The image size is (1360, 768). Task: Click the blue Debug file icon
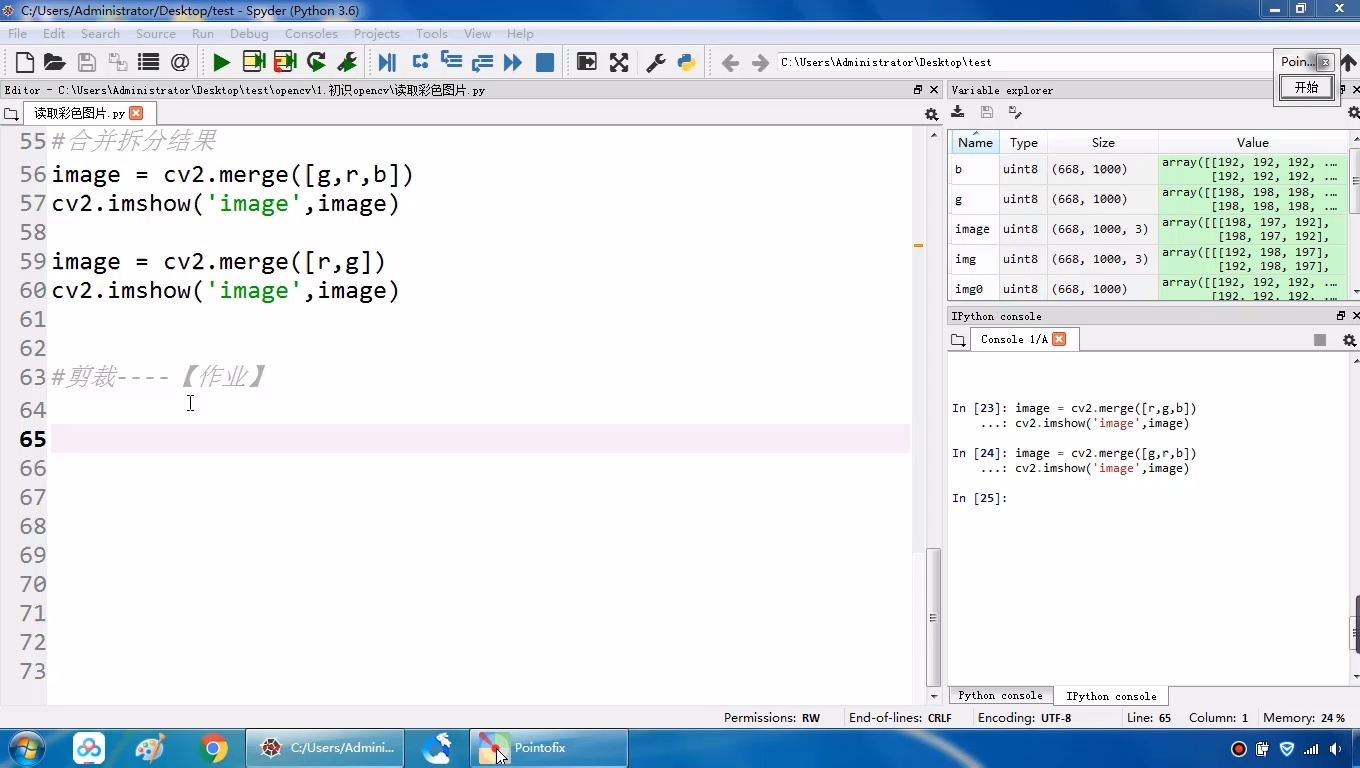(x=387, y=63)
